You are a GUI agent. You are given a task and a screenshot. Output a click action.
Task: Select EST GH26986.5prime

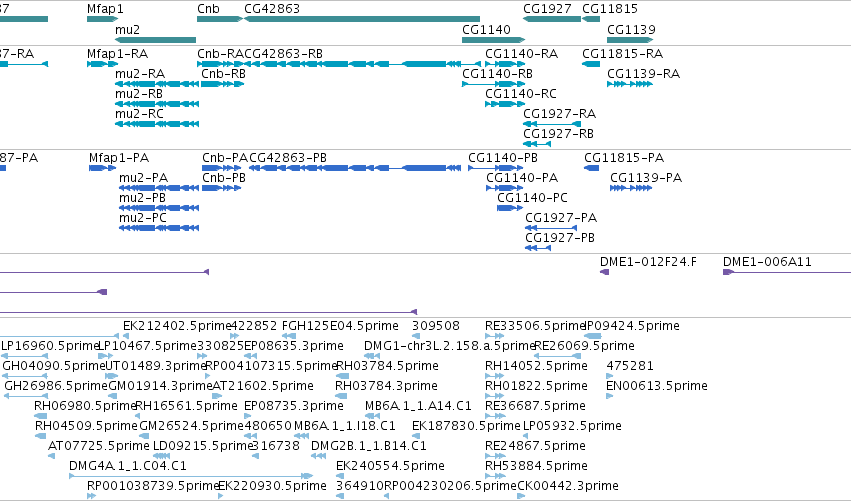click(x=55, y=386)
